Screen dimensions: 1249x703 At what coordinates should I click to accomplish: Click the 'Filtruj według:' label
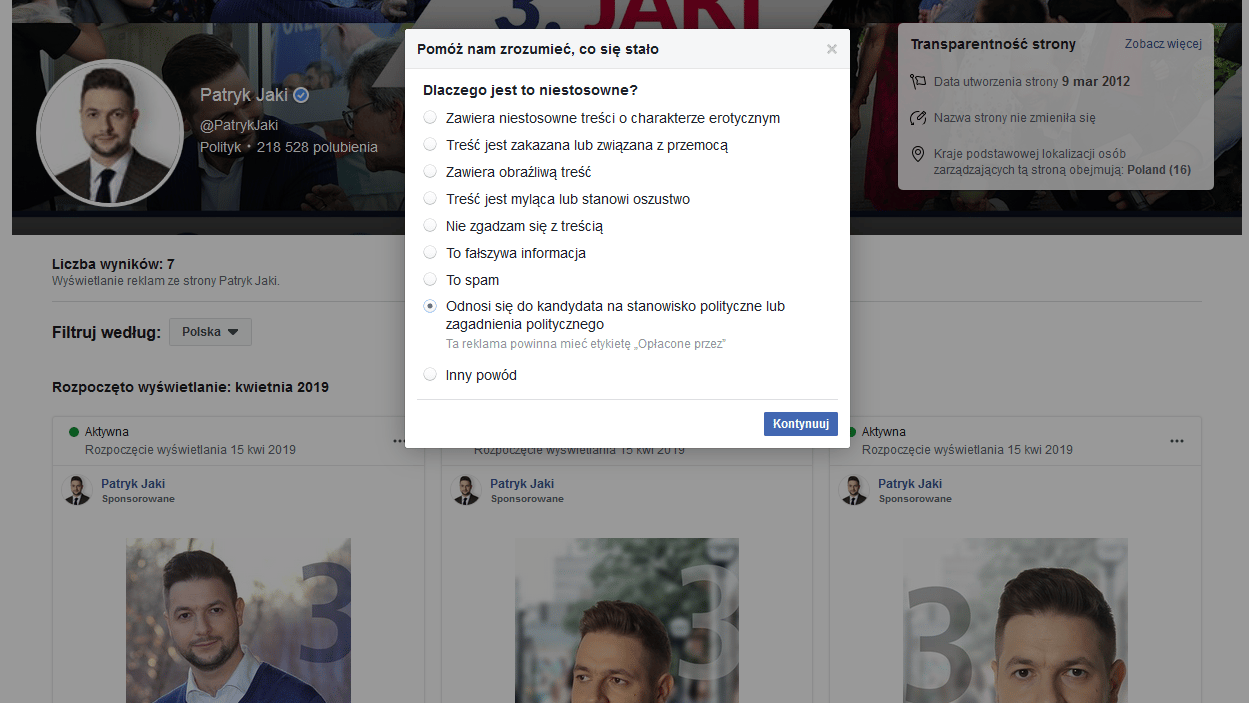coord(106,332)
